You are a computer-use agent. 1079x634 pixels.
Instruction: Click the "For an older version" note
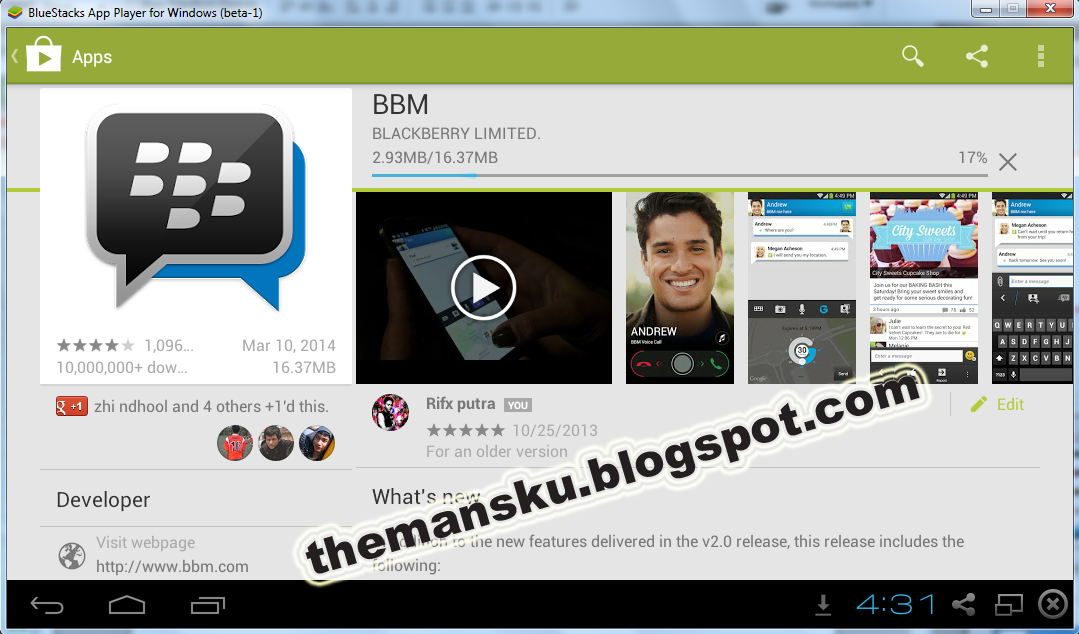(497, 452)
